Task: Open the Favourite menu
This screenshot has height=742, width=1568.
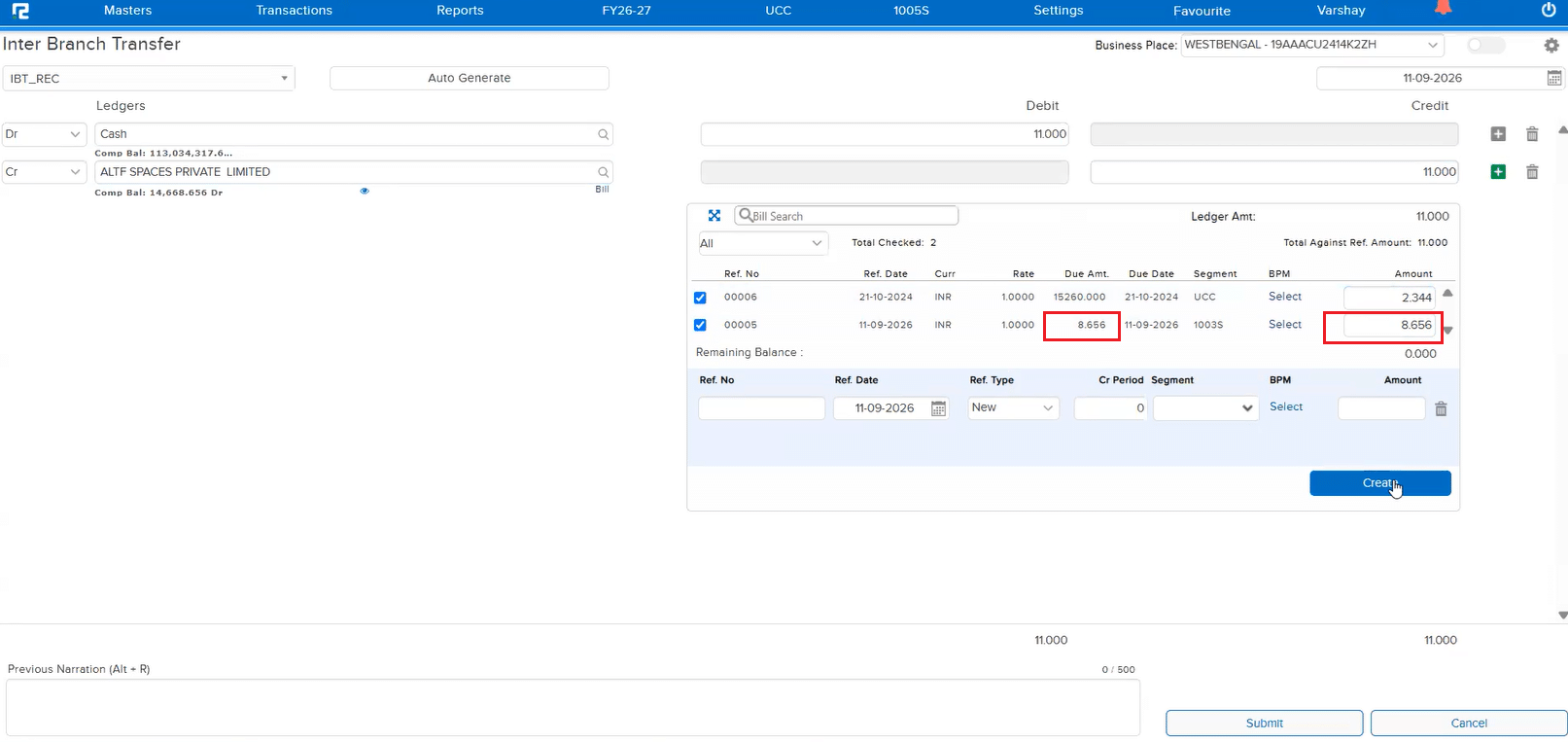Action: pyautogui.click(x=1202, y=11)
